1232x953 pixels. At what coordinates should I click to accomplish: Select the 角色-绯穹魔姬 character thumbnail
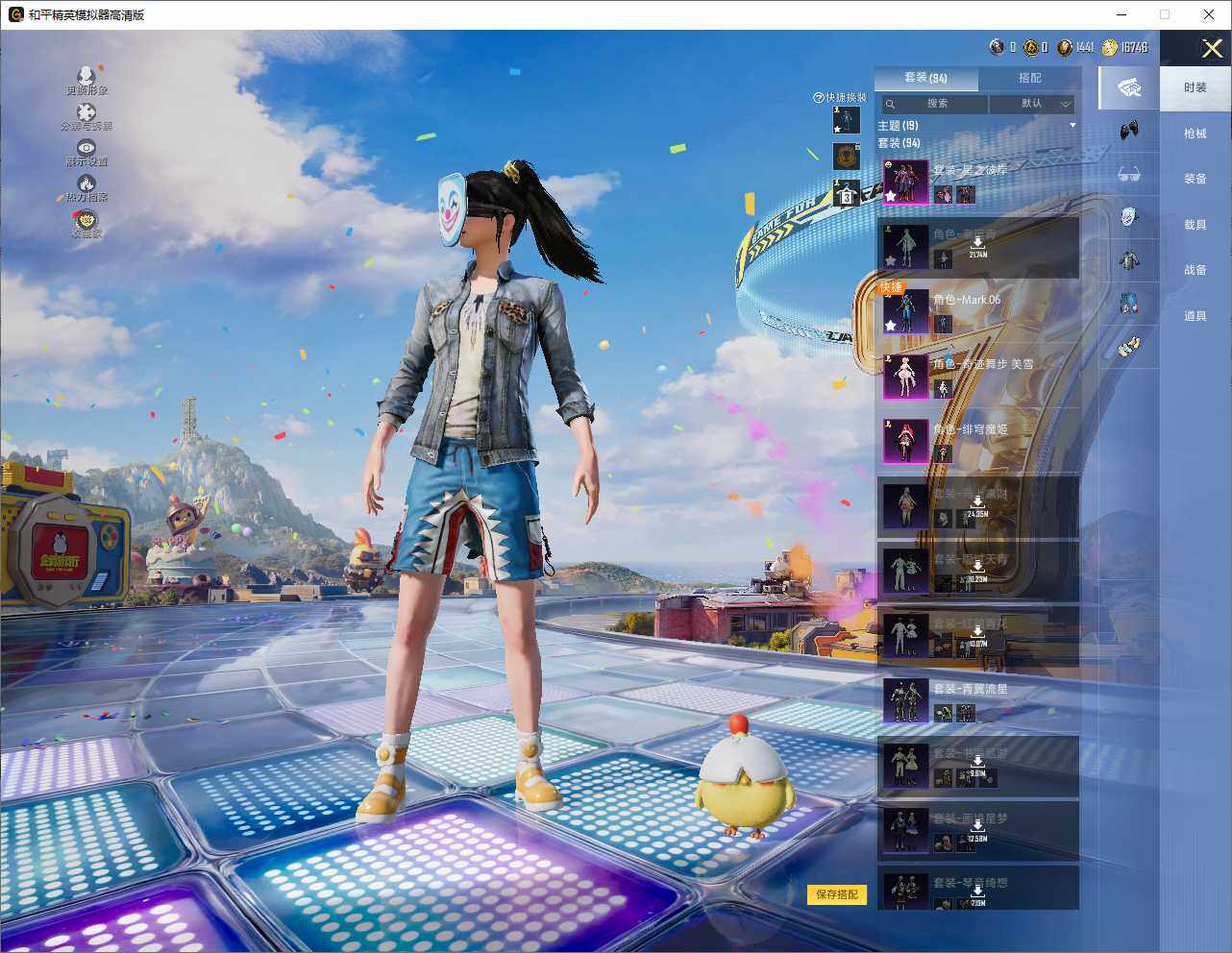click(x=905, y=441)
